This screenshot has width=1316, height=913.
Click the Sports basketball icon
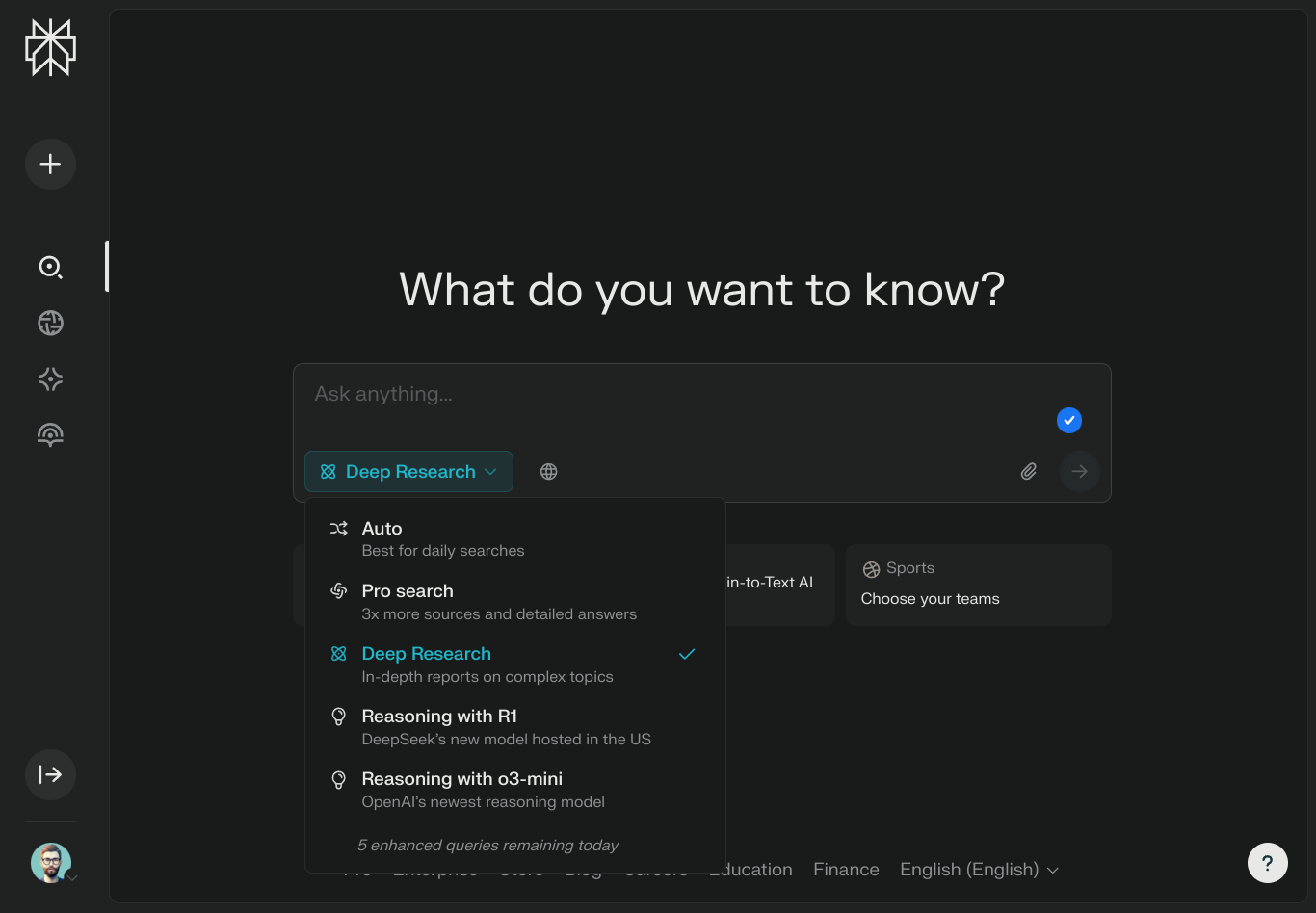[x=871, y=569]
